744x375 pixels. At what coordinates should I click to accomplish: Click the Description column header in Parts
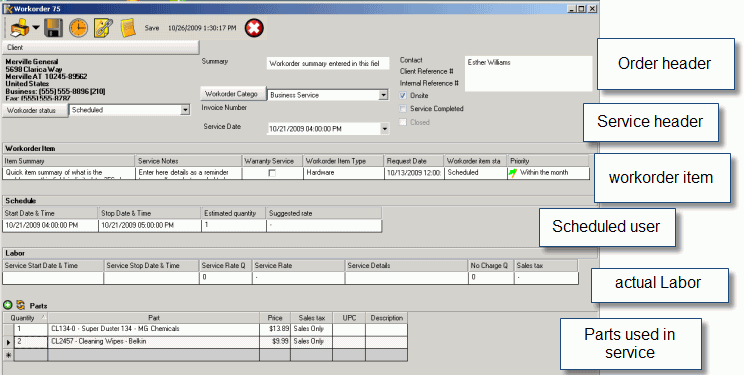tap(387, 318)
